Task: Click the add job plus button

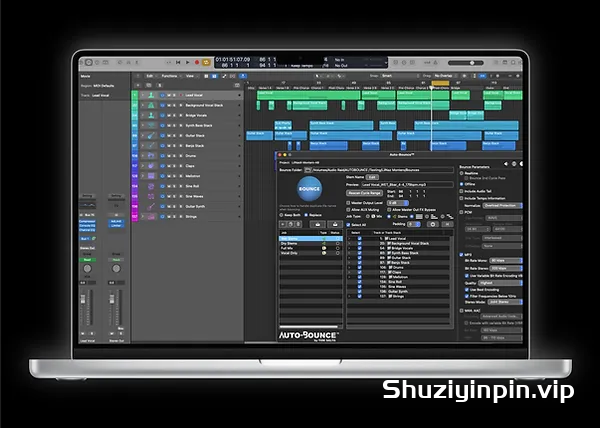Action: pos(283,225)
